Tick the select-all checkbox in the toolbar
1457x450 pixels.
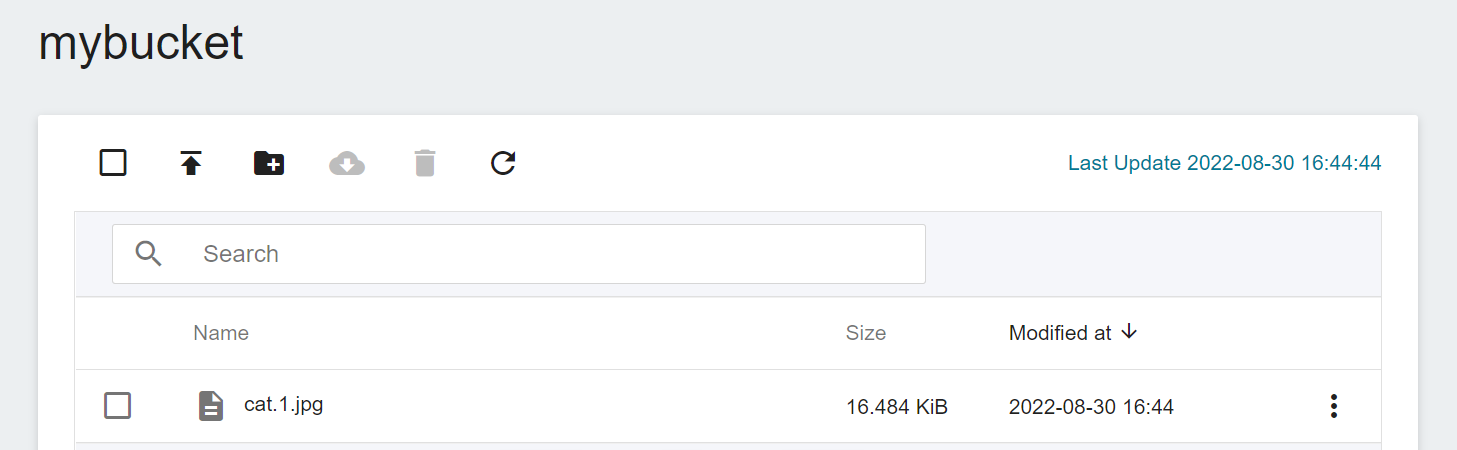[x=113, y=162]
